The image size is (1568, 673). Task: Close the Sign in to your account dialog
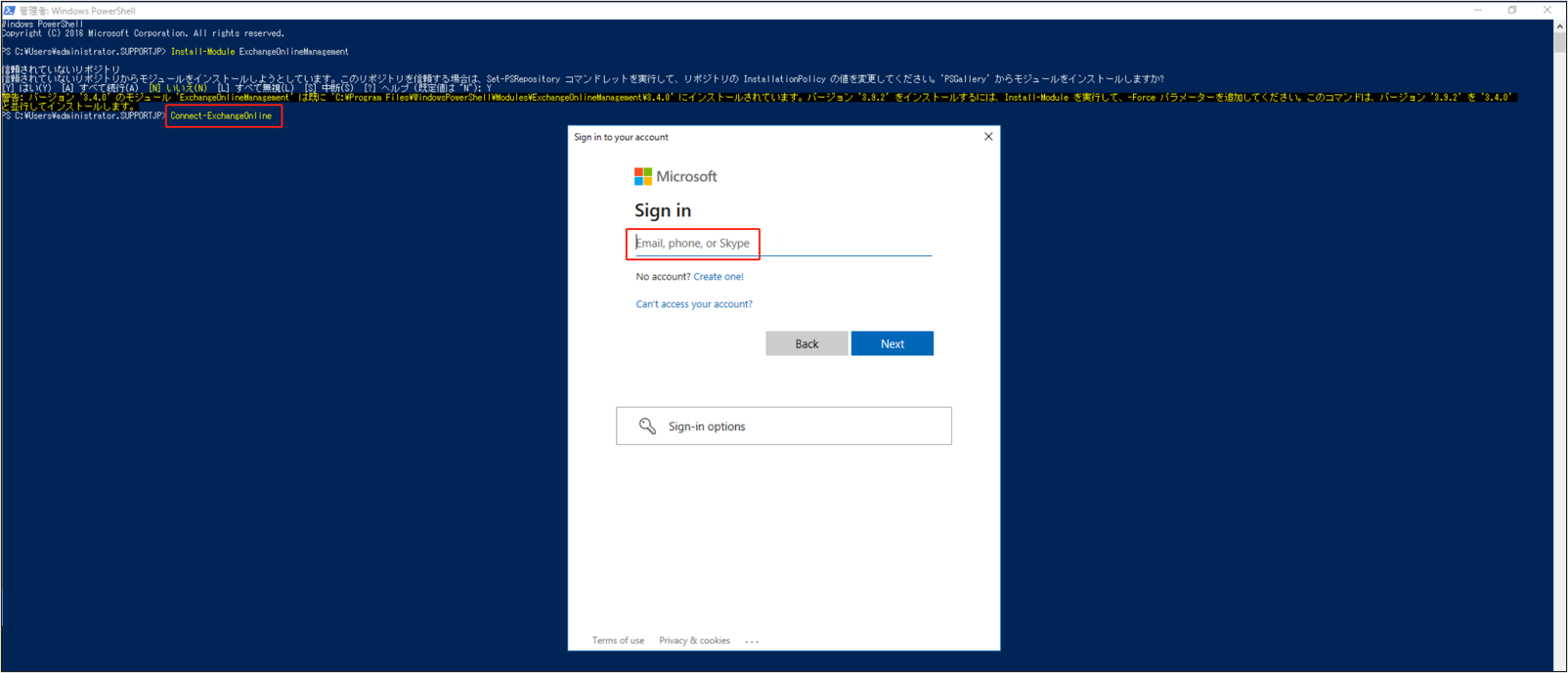(988, 137)
